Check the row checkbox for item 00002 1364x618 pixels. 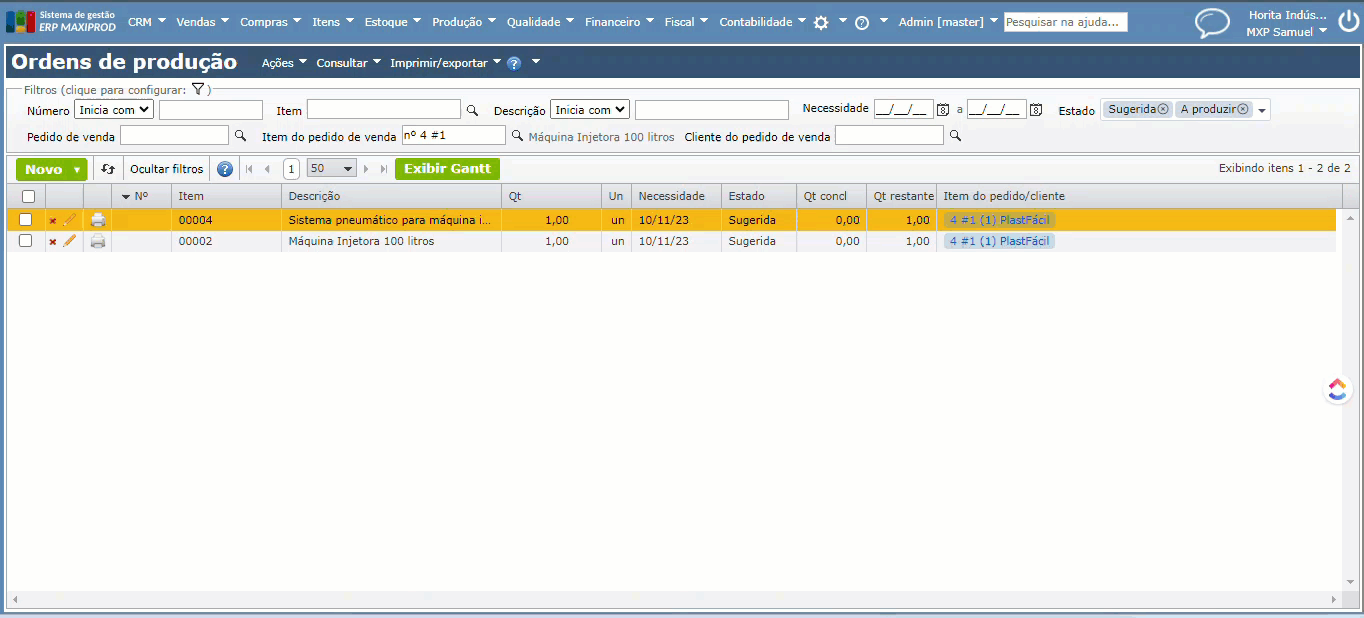[26, 241]
